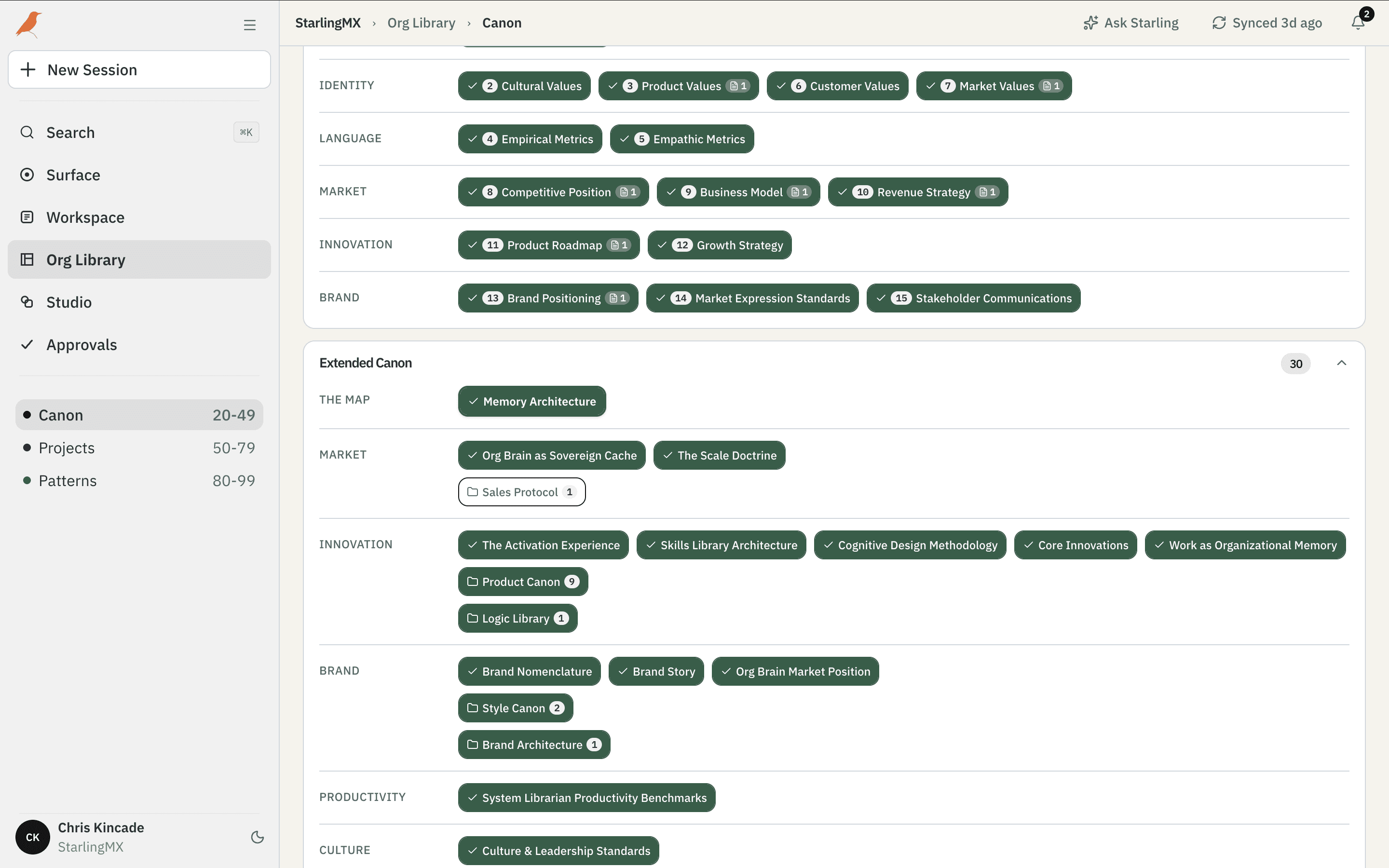The width and height of the screenshot is (1389, 868).
Task: Open the Competitive Position chip
Action: [x=553, y=192]
